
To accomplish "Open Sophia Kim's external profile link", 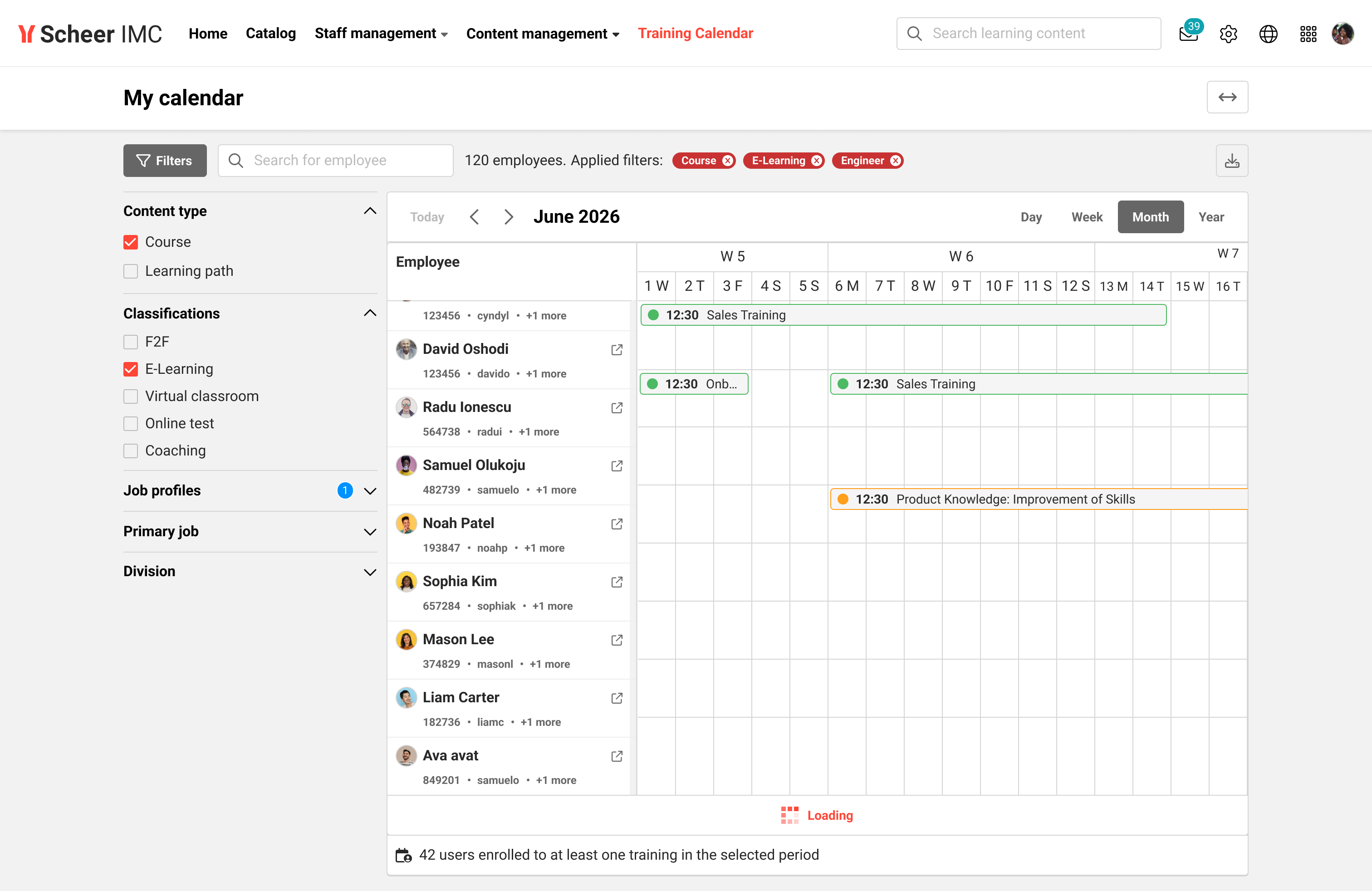I will (x=617, y=582).
